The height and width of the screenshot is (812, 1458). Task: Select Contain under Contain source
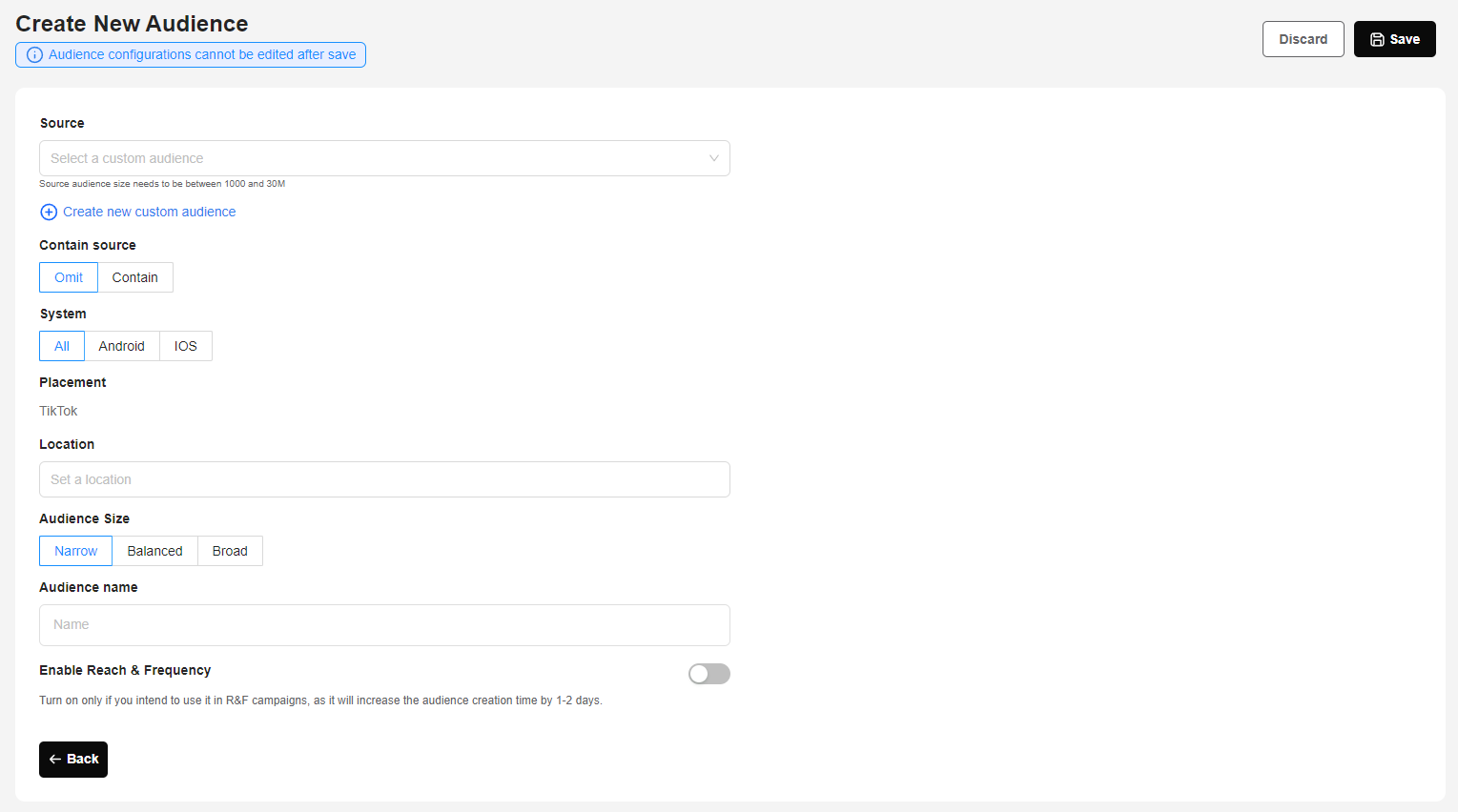click(135, 277)
